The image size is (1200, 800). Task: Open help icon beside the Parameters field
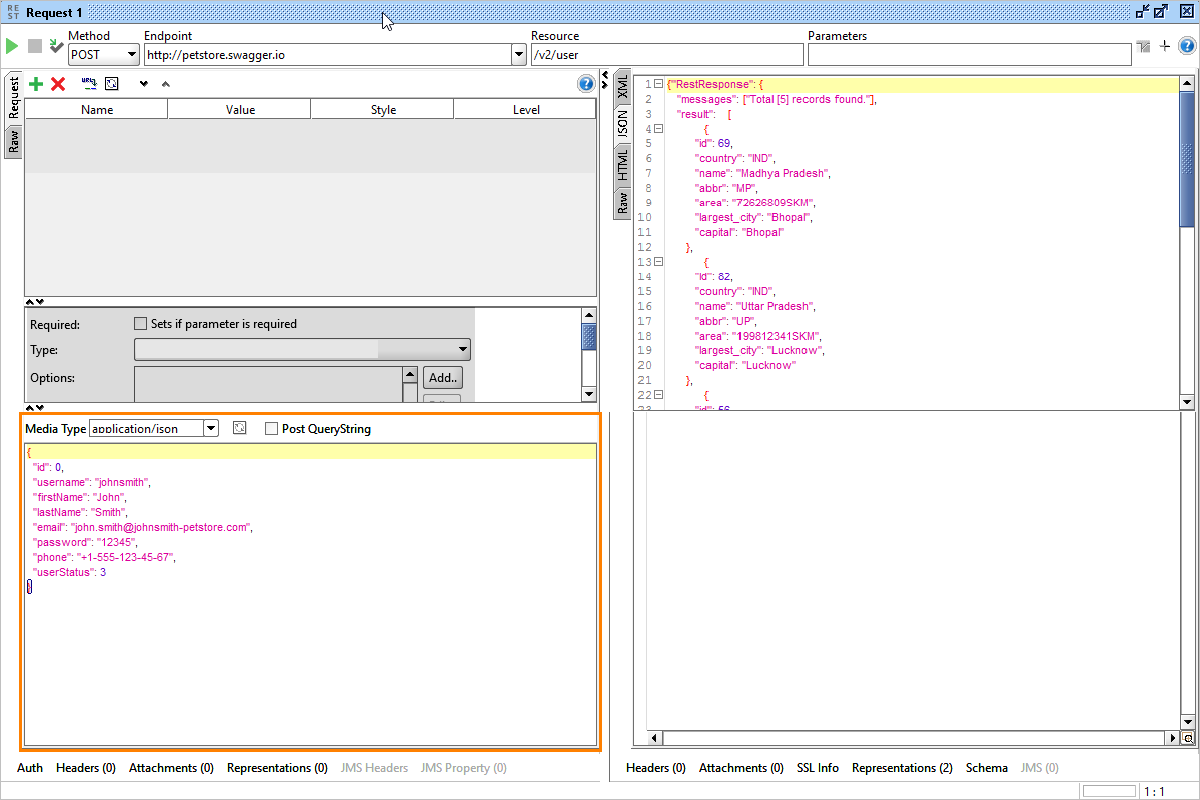[x=1187, y=46]
